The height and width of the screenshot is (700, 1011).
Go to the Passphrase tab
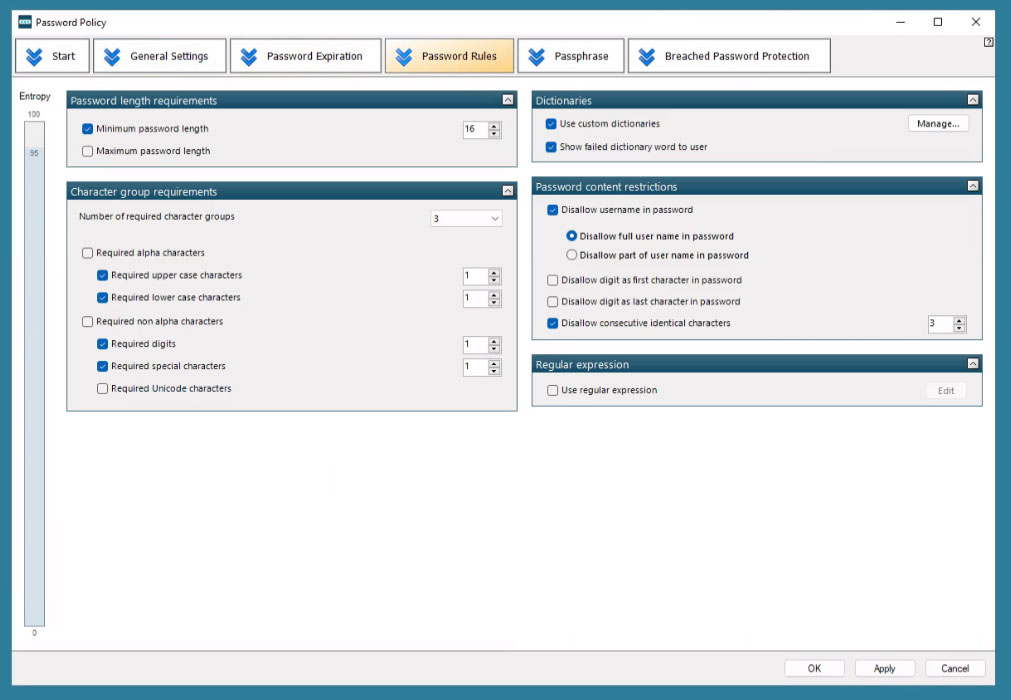(x=571, y=56)
